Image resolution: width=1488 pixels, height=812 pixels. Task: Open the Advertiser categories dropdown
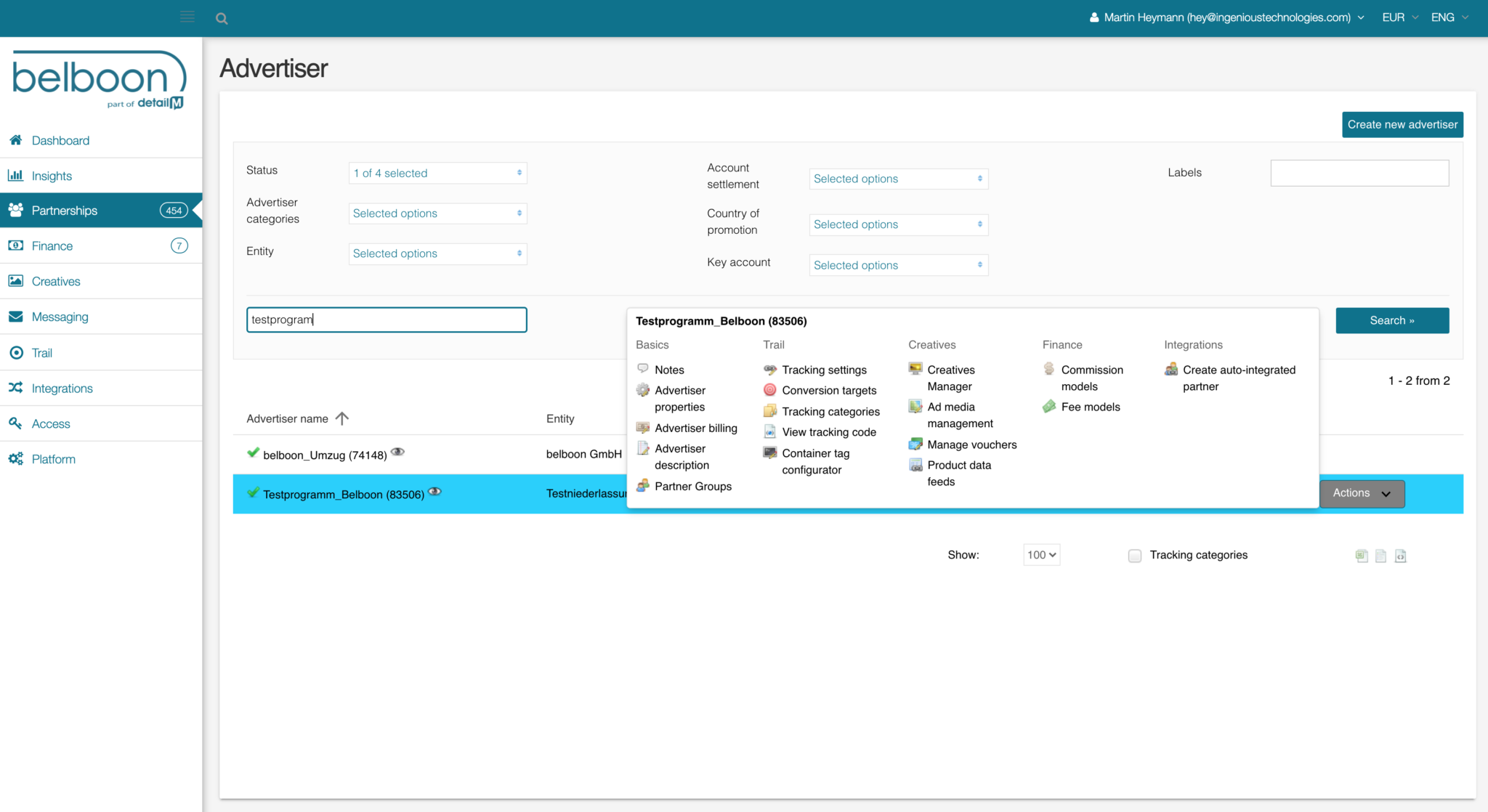tap(438, 213)
